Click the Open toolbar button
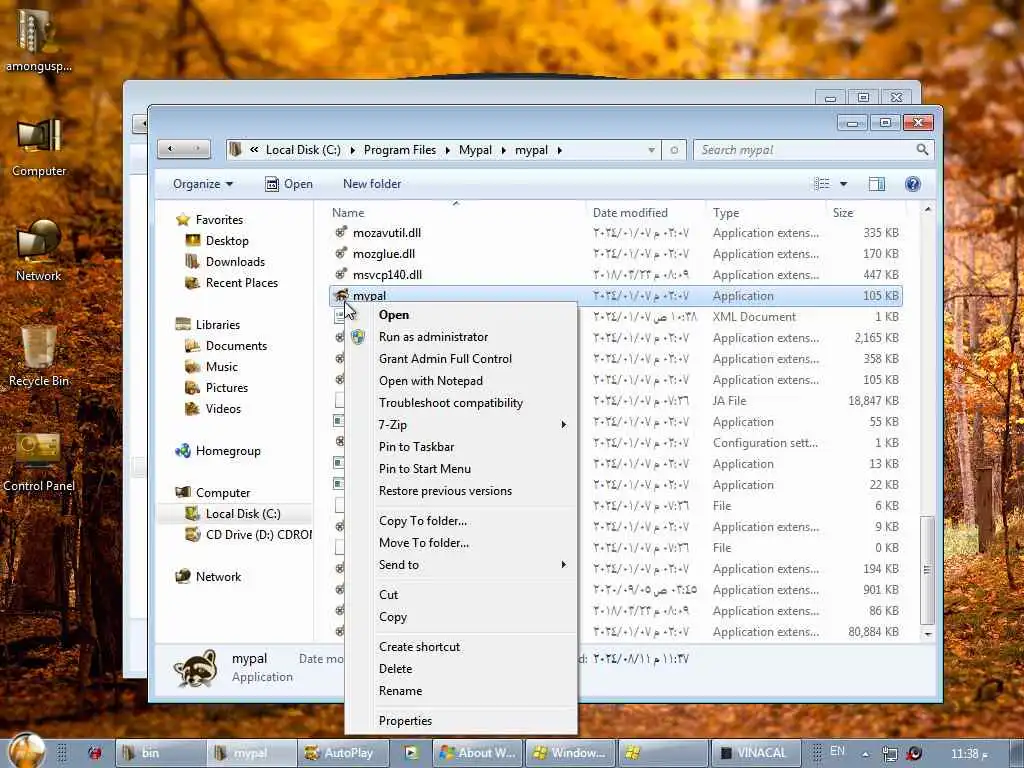The width and height of the screenshot is (1024, 768). (289, 184)
